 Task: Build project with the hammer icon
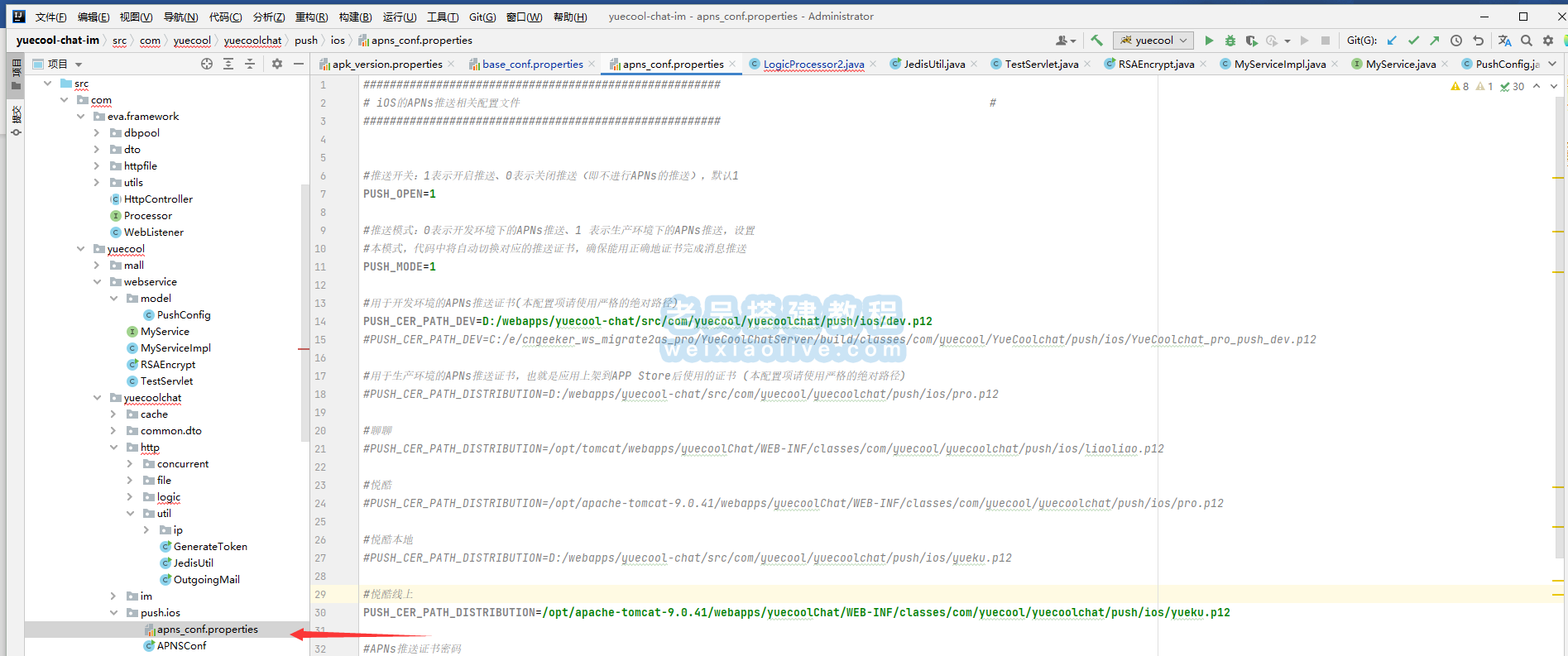pyautogui.click(x=1096, y=41)
